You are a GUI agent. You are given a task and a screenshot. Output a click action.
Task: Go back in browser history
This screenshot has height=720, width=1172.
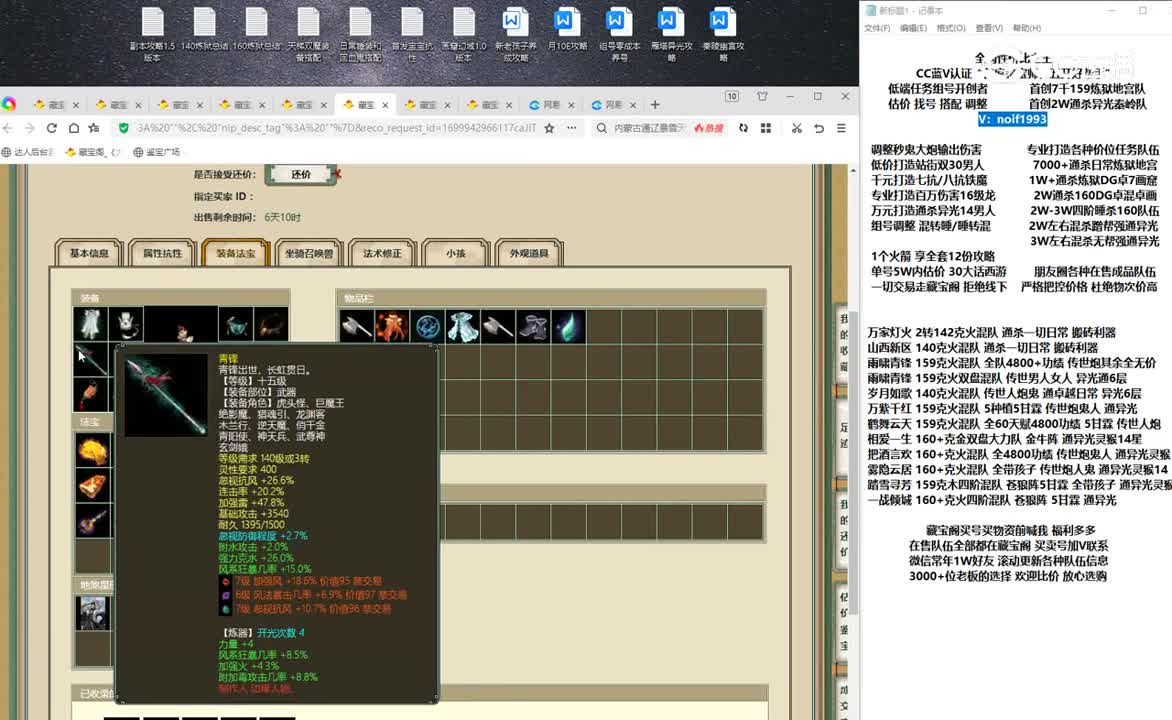point(8,128)
